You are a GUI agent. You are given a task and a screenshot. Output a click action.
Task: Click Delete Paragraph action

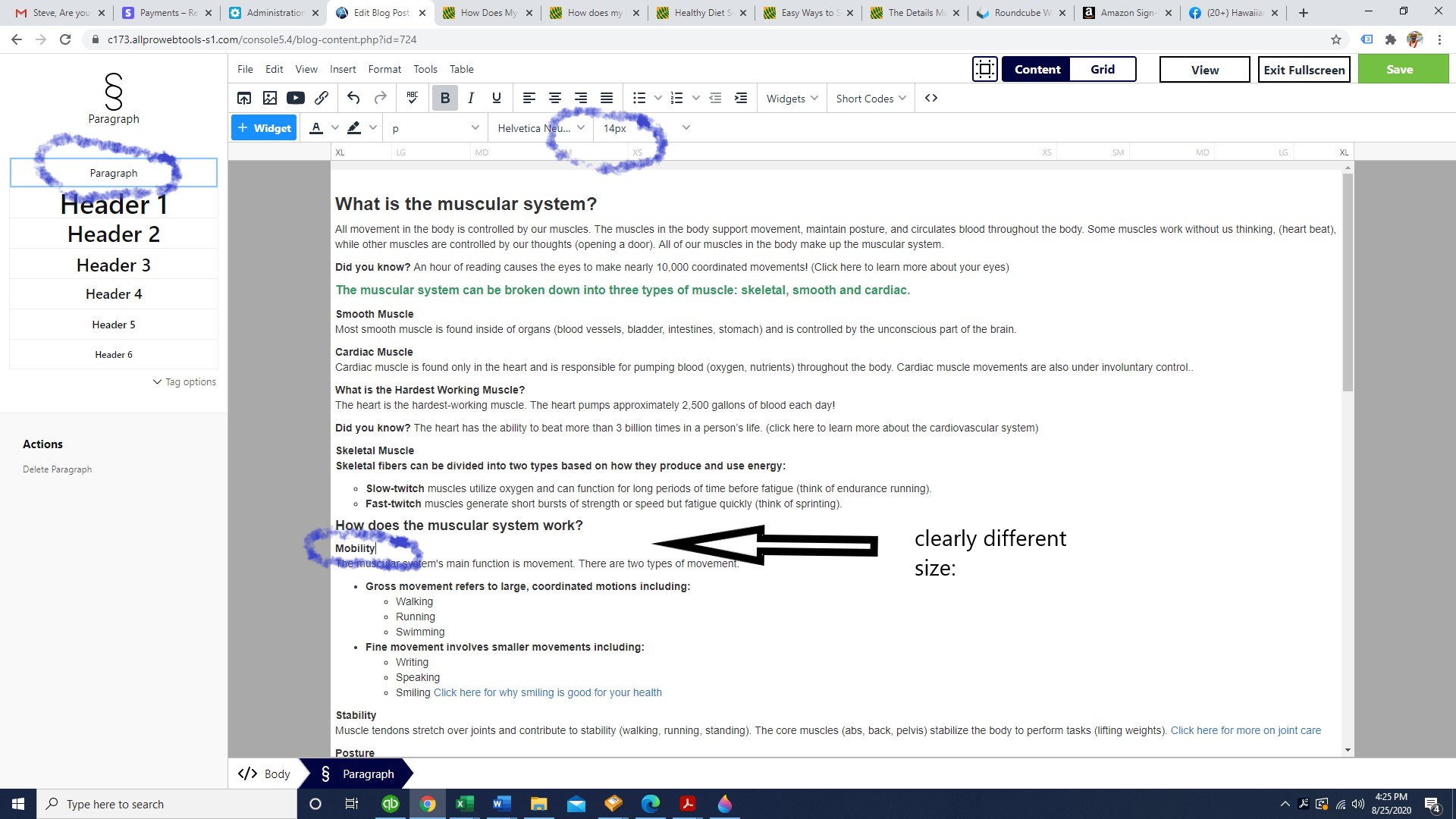coord(57,469)
